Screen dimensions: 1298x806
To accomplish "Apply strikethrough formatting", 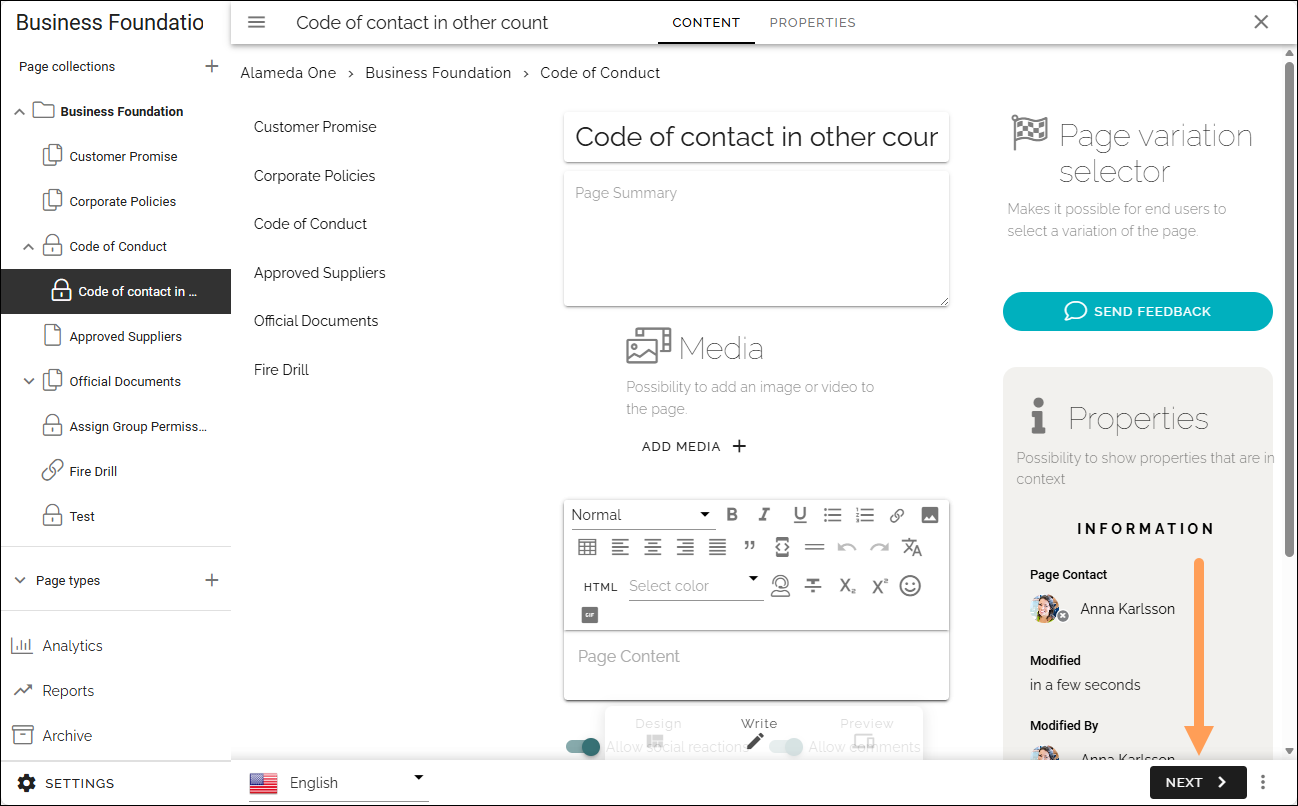I will (x=813, y=586).
